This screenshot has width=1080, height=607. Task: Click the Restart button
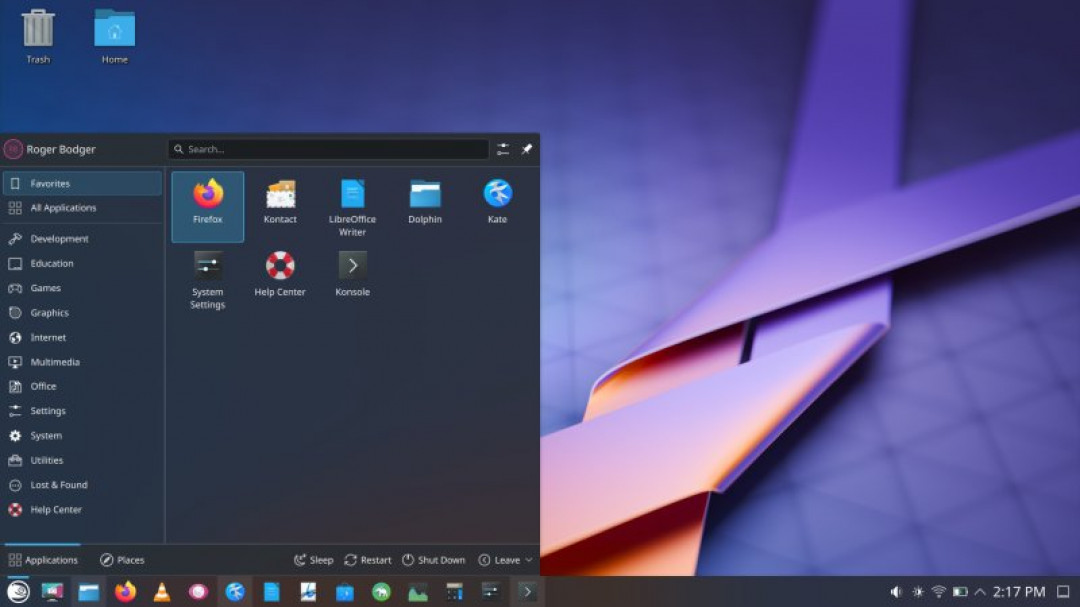click(x=368, y=560)
